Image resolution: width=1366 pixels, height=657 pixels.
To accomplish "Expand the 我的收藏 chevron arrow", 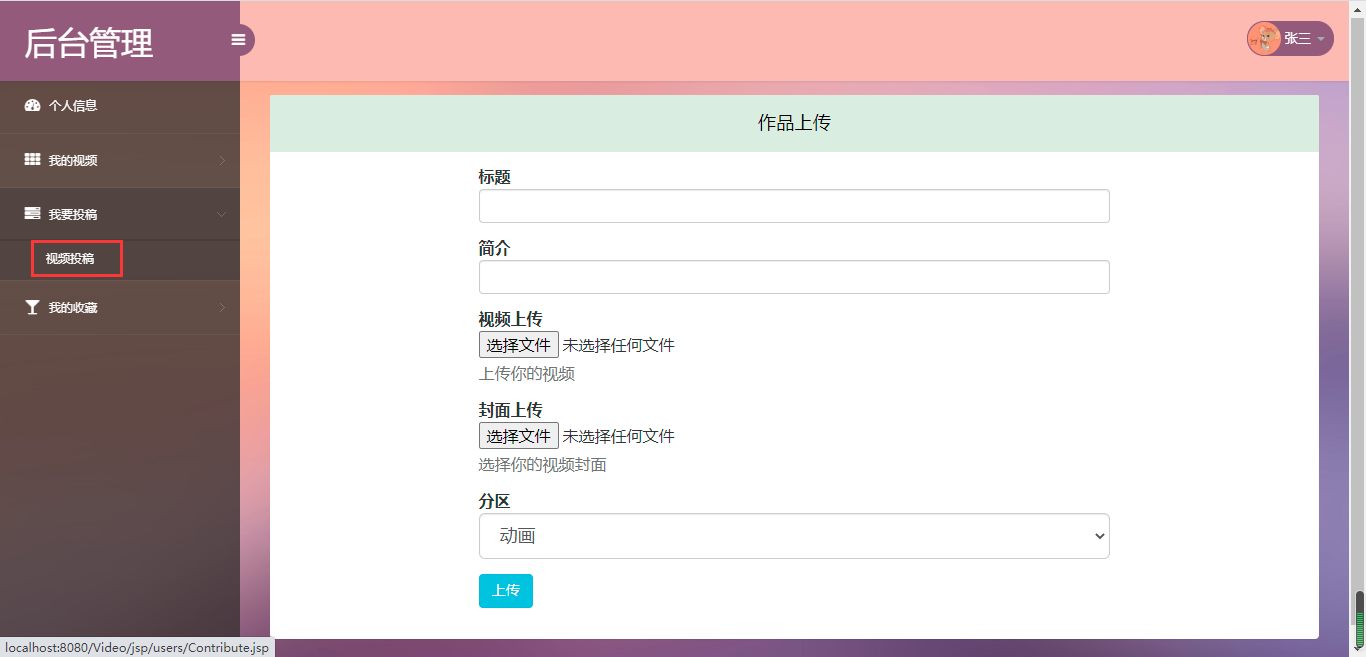I will (x=222, y=308).
